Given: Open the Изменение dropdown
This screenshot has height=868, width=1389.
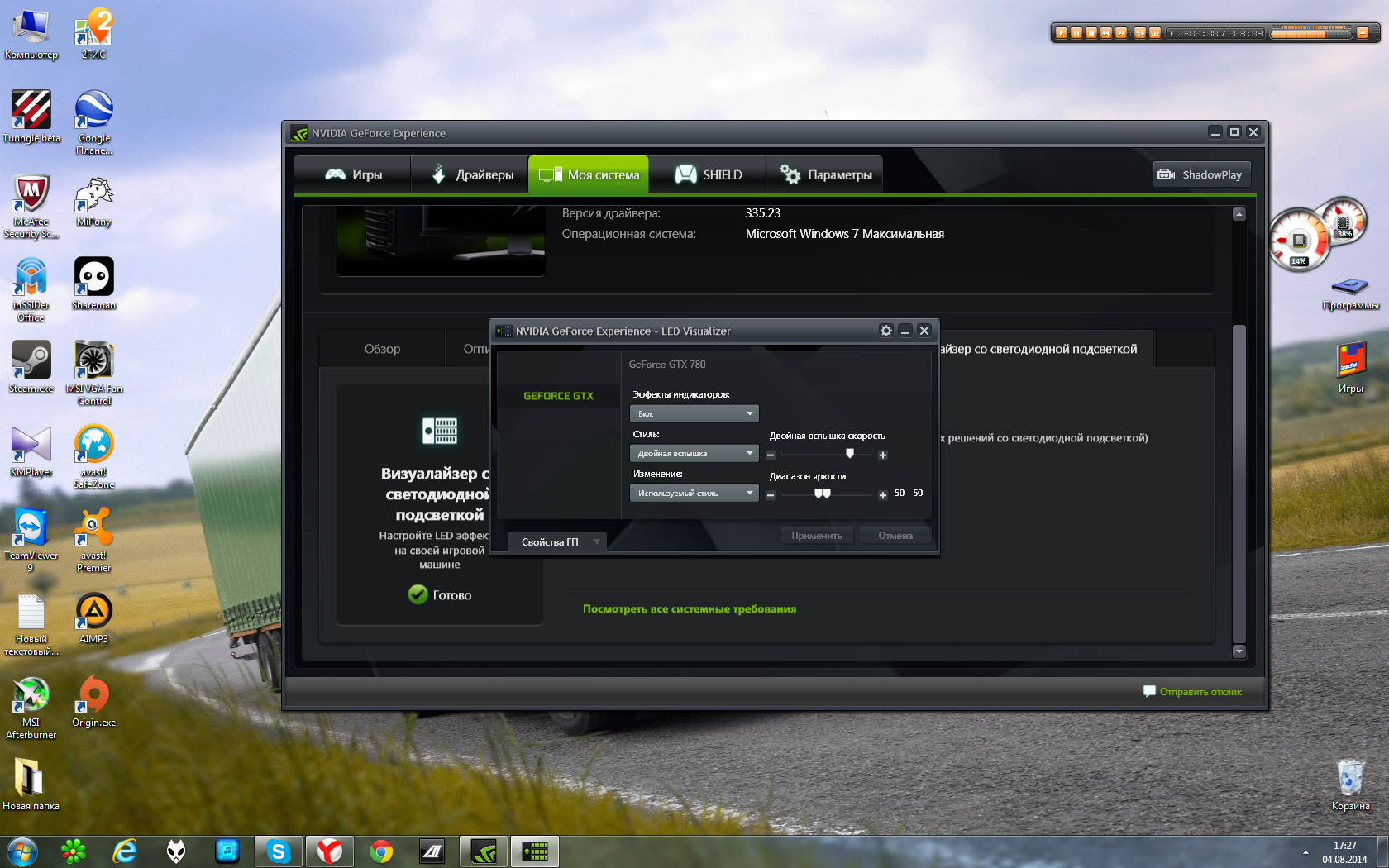Looking at the screenshot, I should [694, 493].
